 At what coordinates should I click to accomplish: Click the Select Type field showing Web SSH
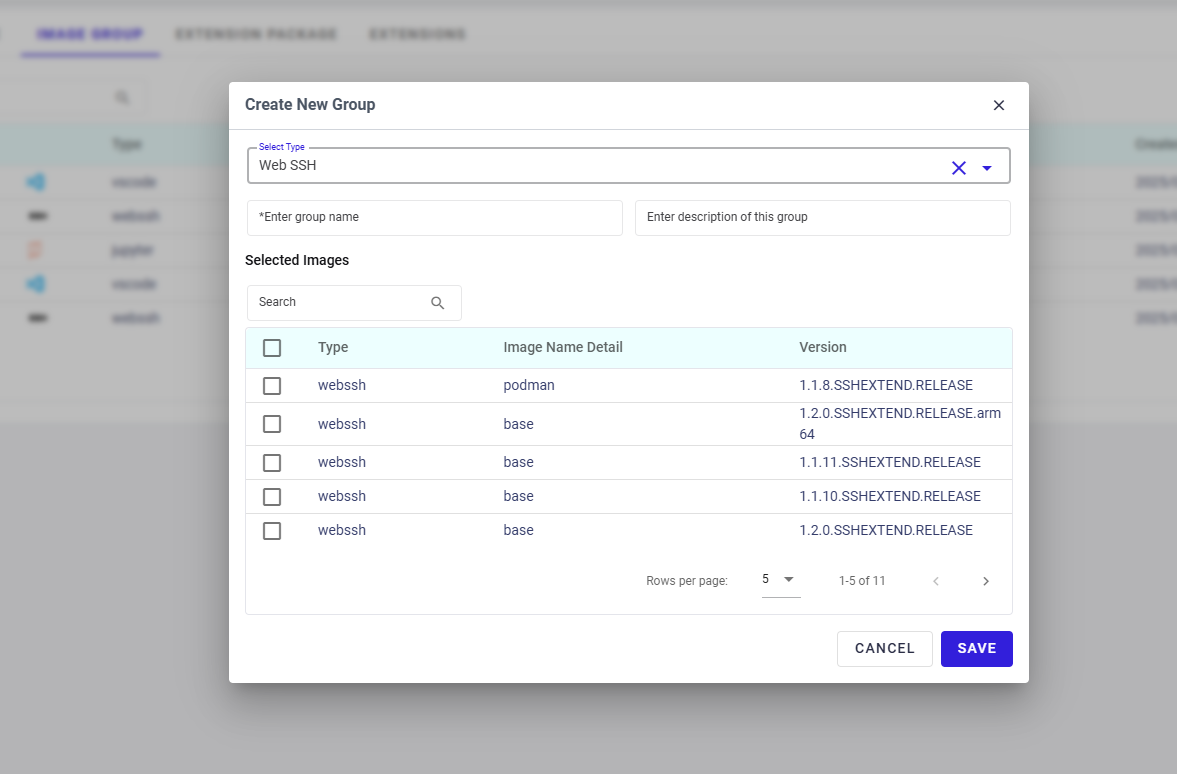(628, 166)
